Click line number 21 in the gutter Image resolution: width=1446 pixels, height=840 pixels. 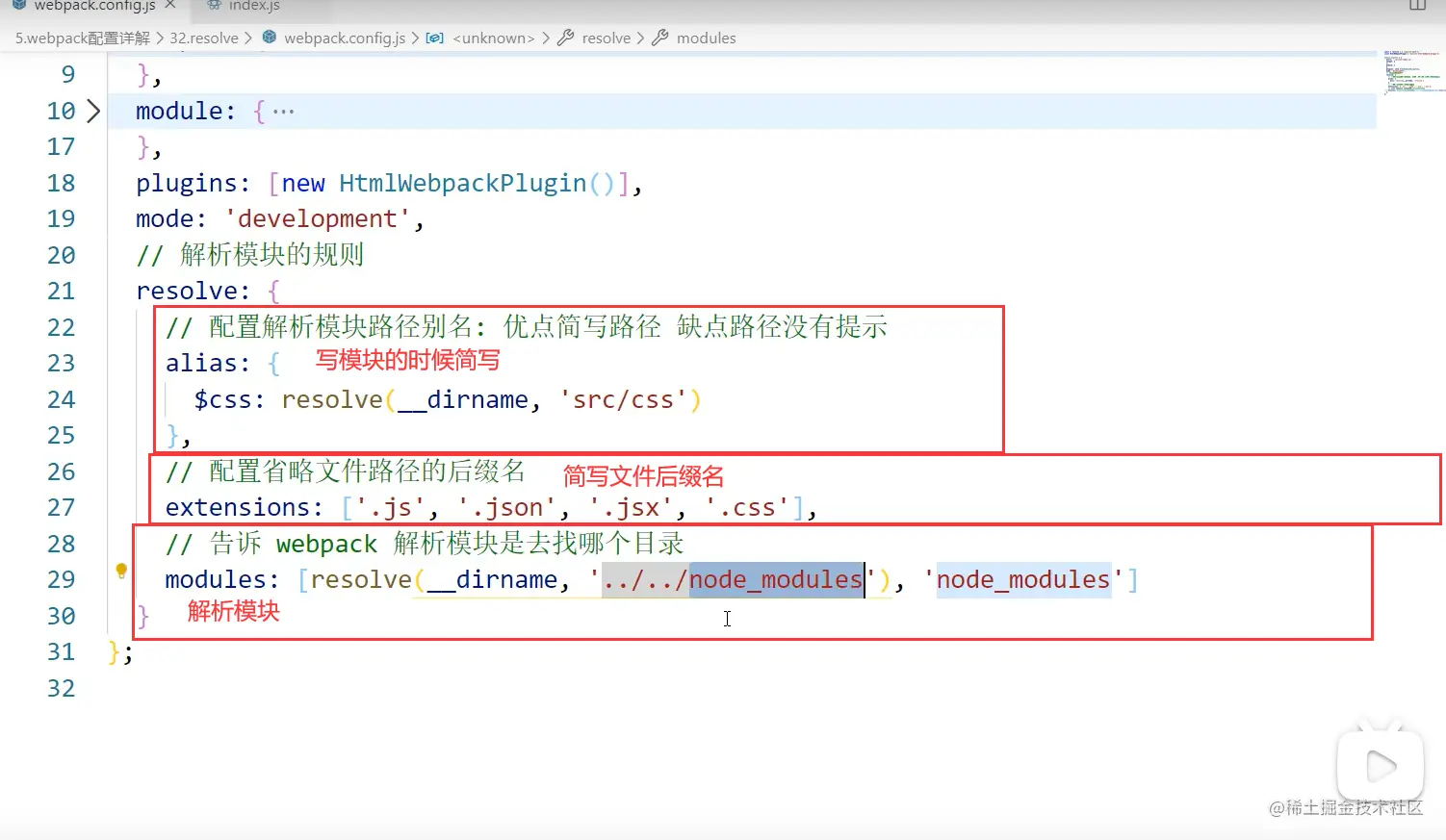click(61, 292)
